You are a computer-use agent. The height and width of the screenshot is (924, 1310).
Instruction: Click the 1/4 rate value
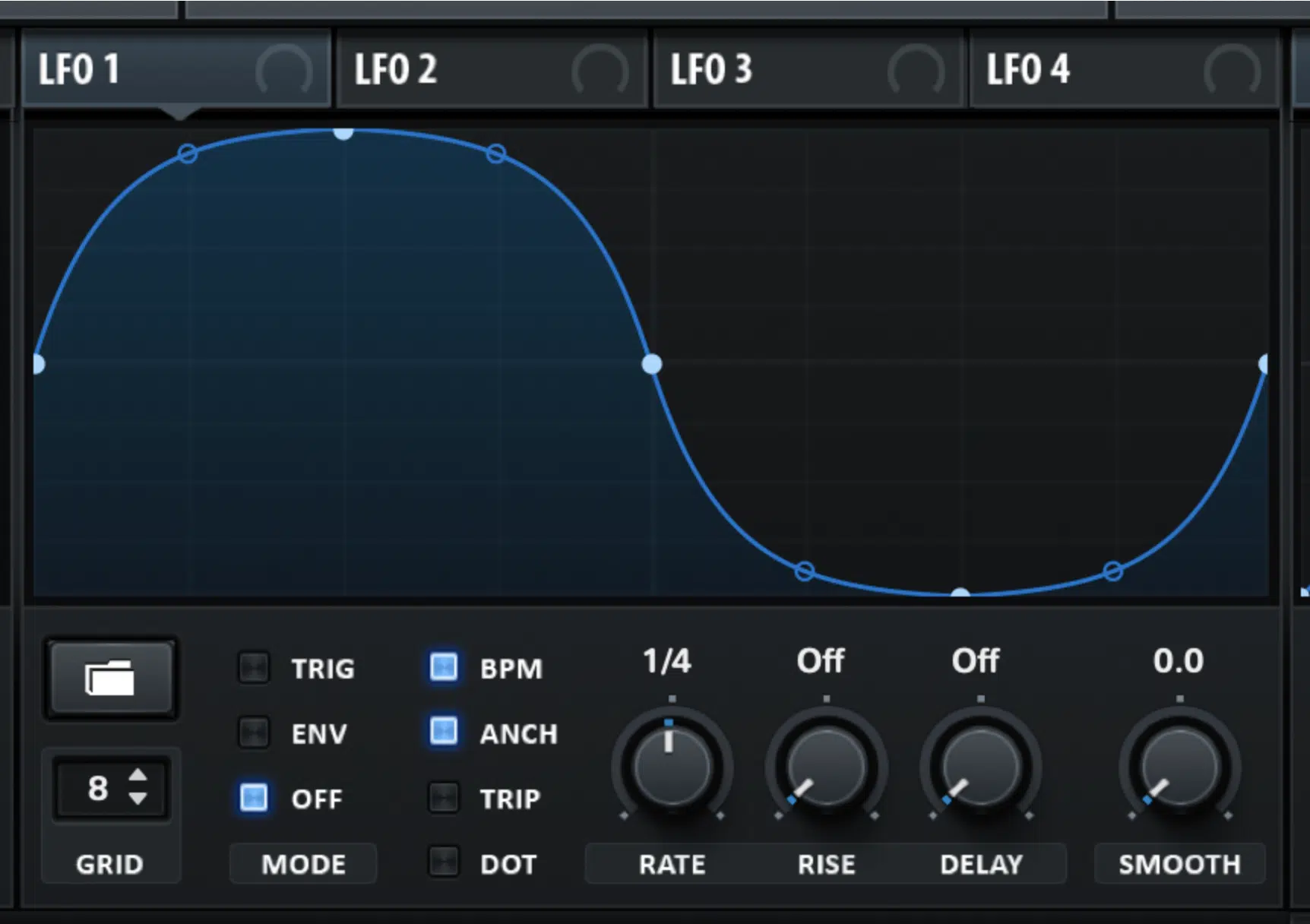point(667,661)
